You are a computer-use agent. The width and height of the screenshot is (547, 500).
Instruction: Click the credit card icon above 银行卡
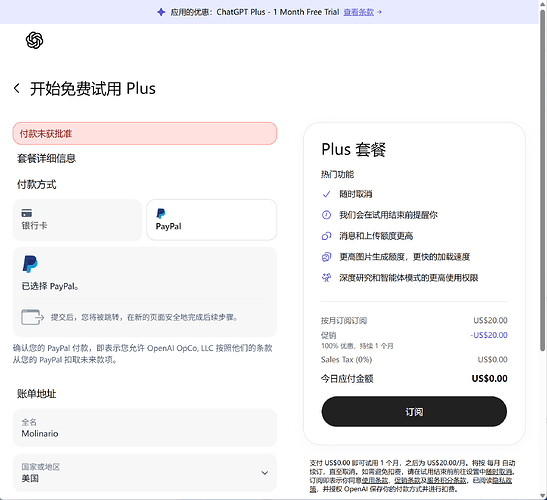pyautogui.click(x=27, y=213)
